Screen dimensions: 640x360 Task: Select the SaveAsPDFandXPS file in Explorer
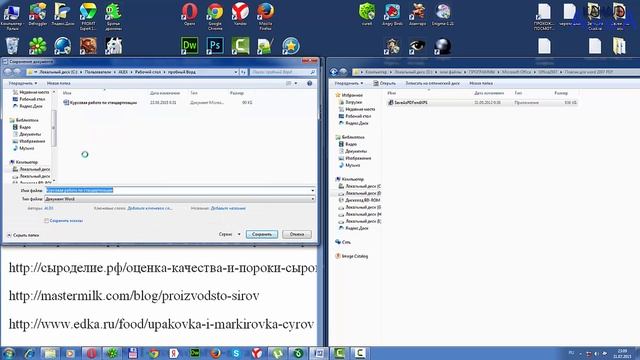click(x=407, y=102)
